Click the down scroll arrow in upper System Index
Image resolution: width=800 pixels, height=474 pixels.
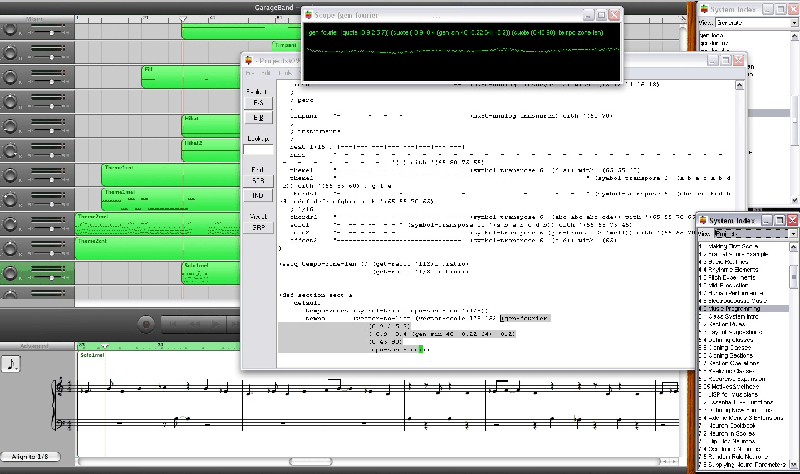[794, 200]
